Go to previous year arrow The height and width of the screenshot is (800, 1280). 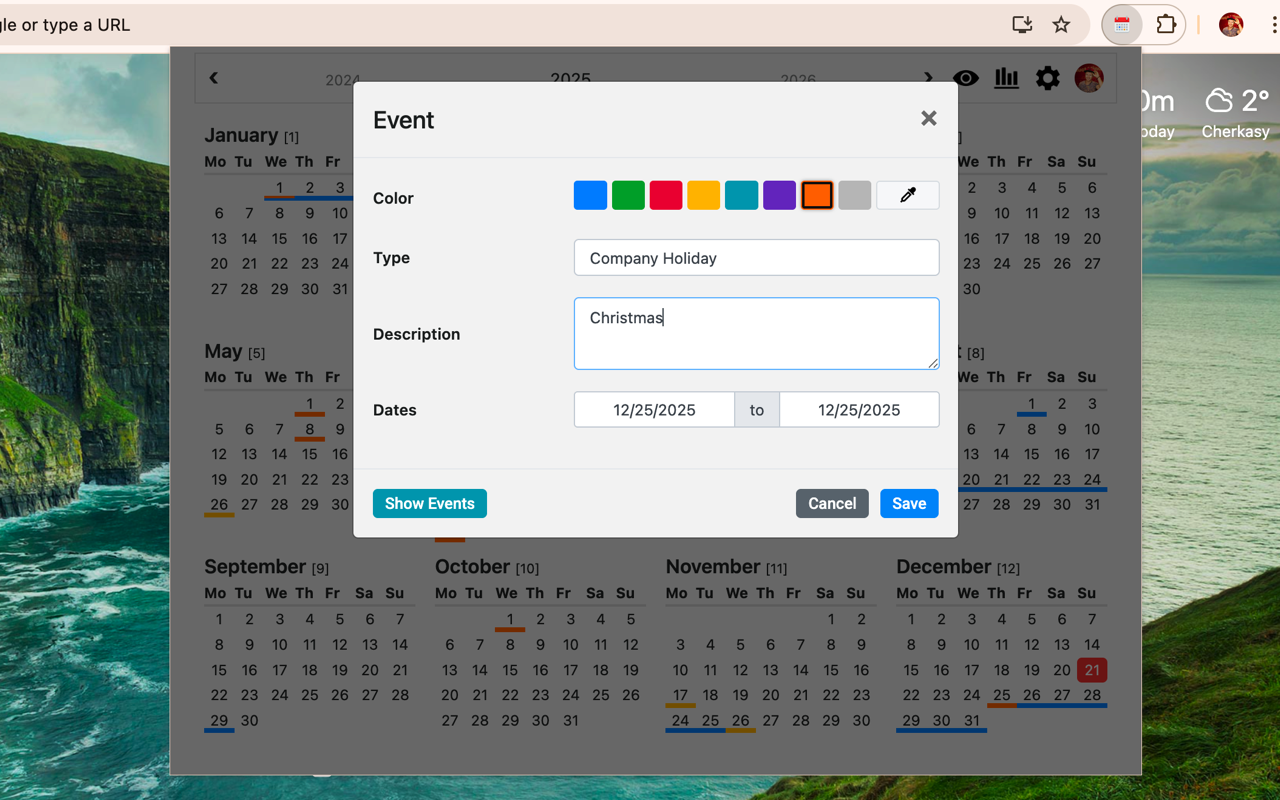coord(214,78)
